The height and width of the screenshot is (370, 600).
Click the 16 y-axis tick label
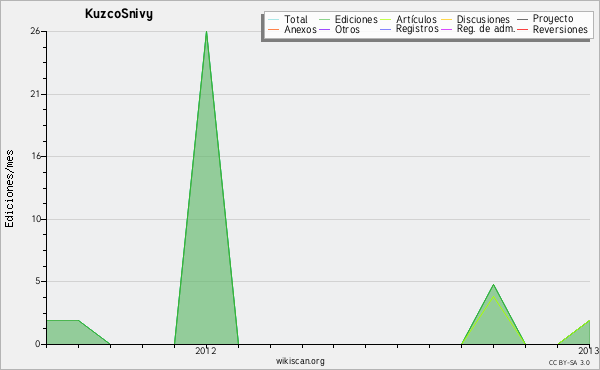click(35, 156)
